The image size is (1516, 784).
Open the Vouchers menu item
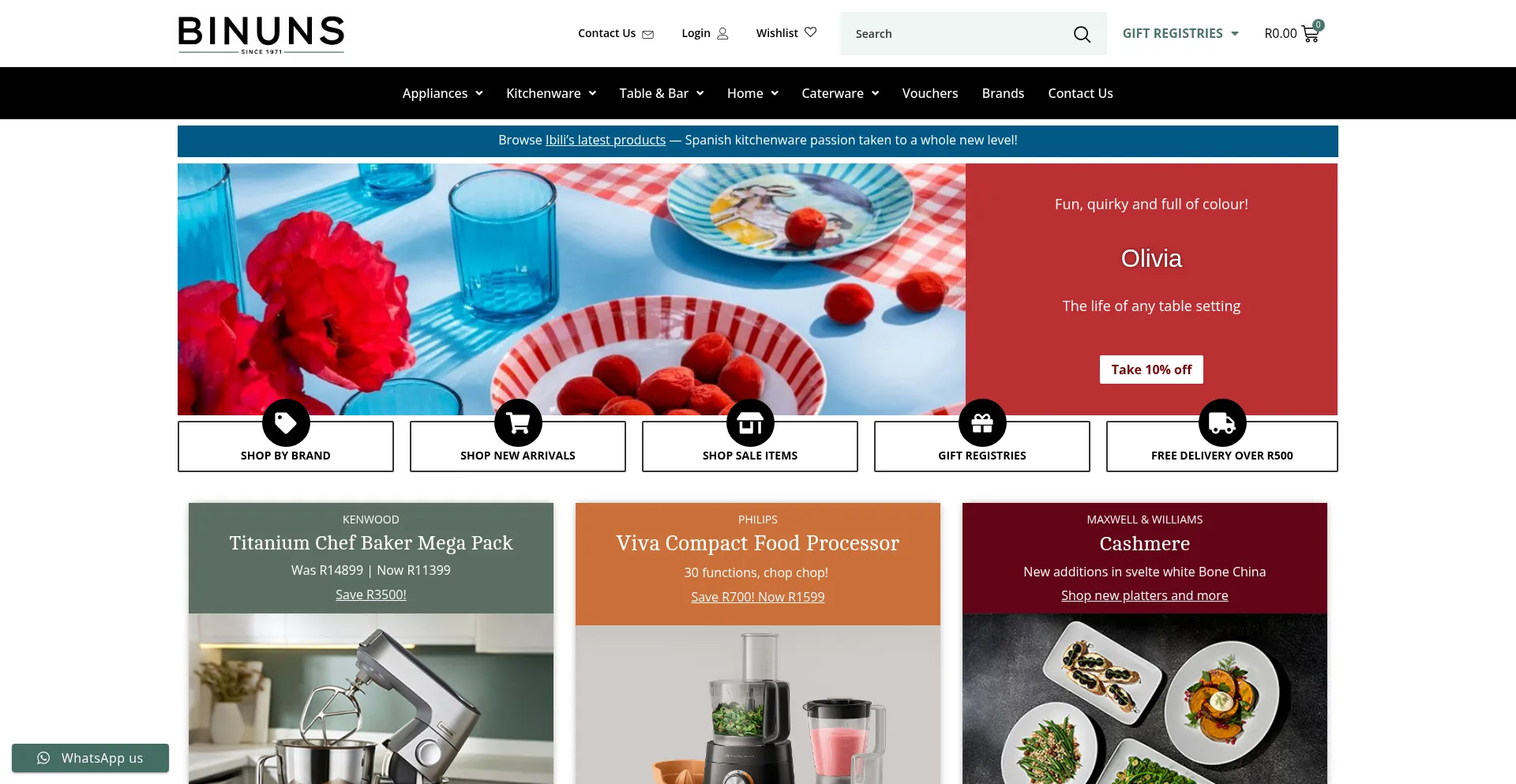pyautogui.click(x=930, y=93)
